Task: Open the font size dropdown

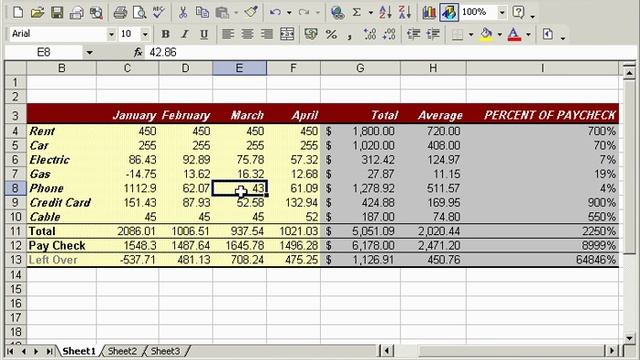Action: (145, 35)
